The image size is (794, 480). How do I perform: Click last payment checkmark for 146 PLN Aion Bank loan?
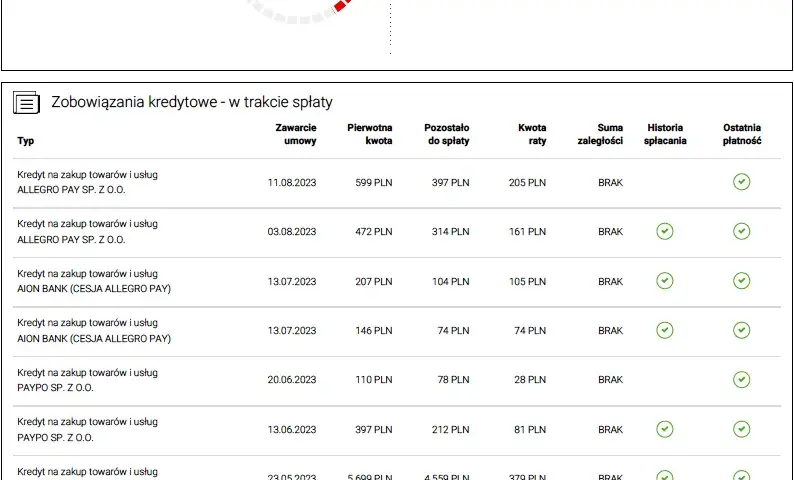[741, 330]
